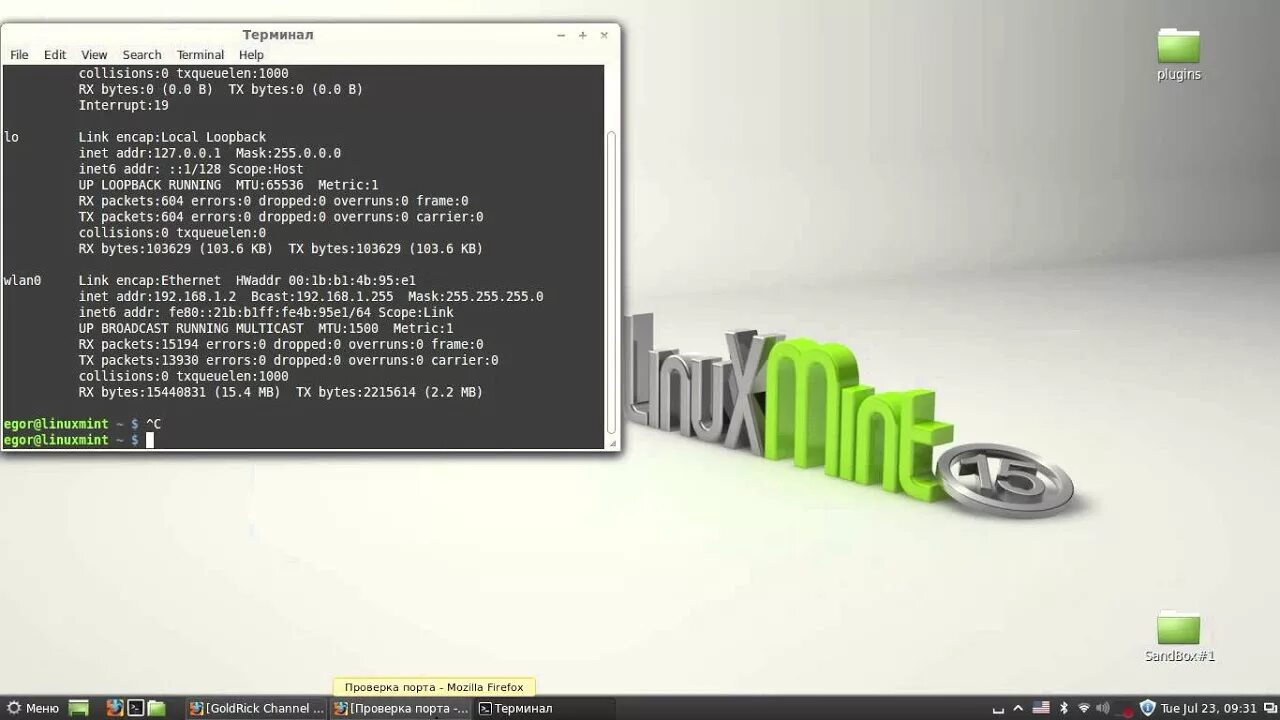Close the Terminal window

604,35
